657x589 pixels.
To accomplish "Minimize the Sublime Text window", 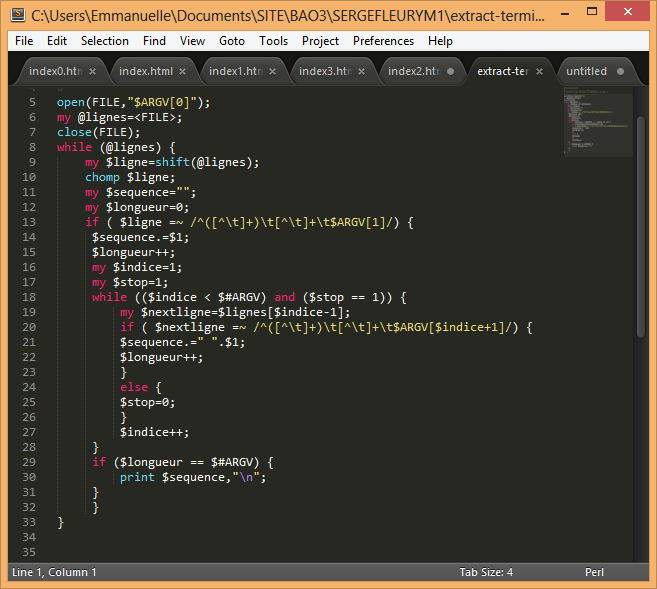I will pos(565,13).
